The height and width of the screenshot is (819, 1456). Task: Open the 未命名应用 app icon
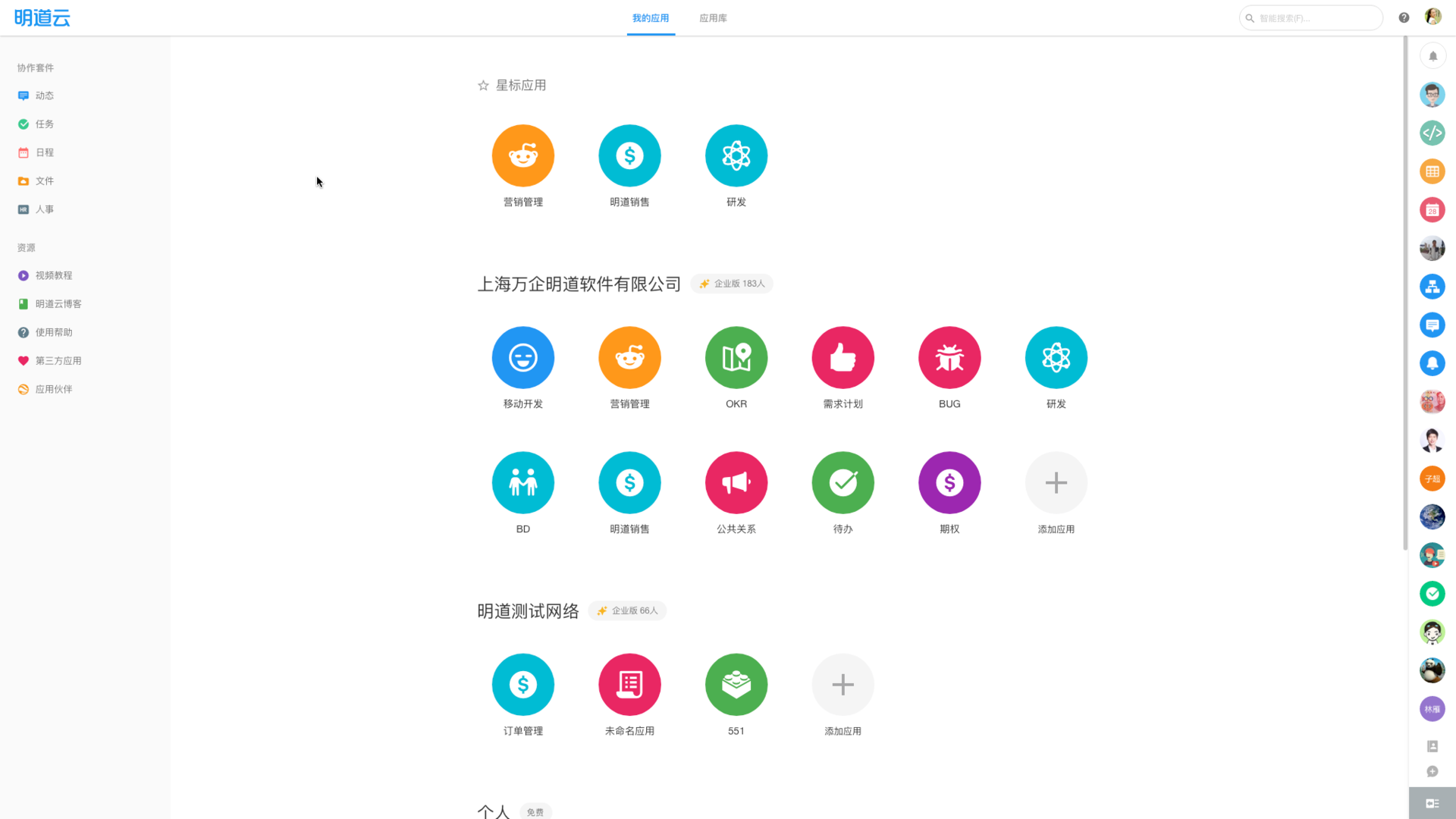629,684
